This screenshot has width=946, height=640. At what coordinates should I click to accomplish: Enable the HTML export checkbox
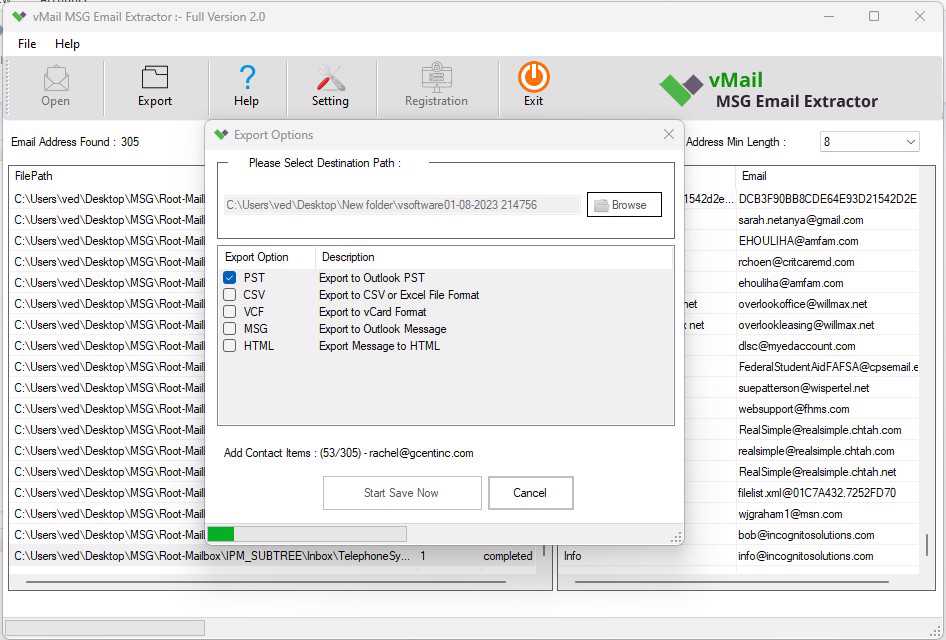click(229, 346)
